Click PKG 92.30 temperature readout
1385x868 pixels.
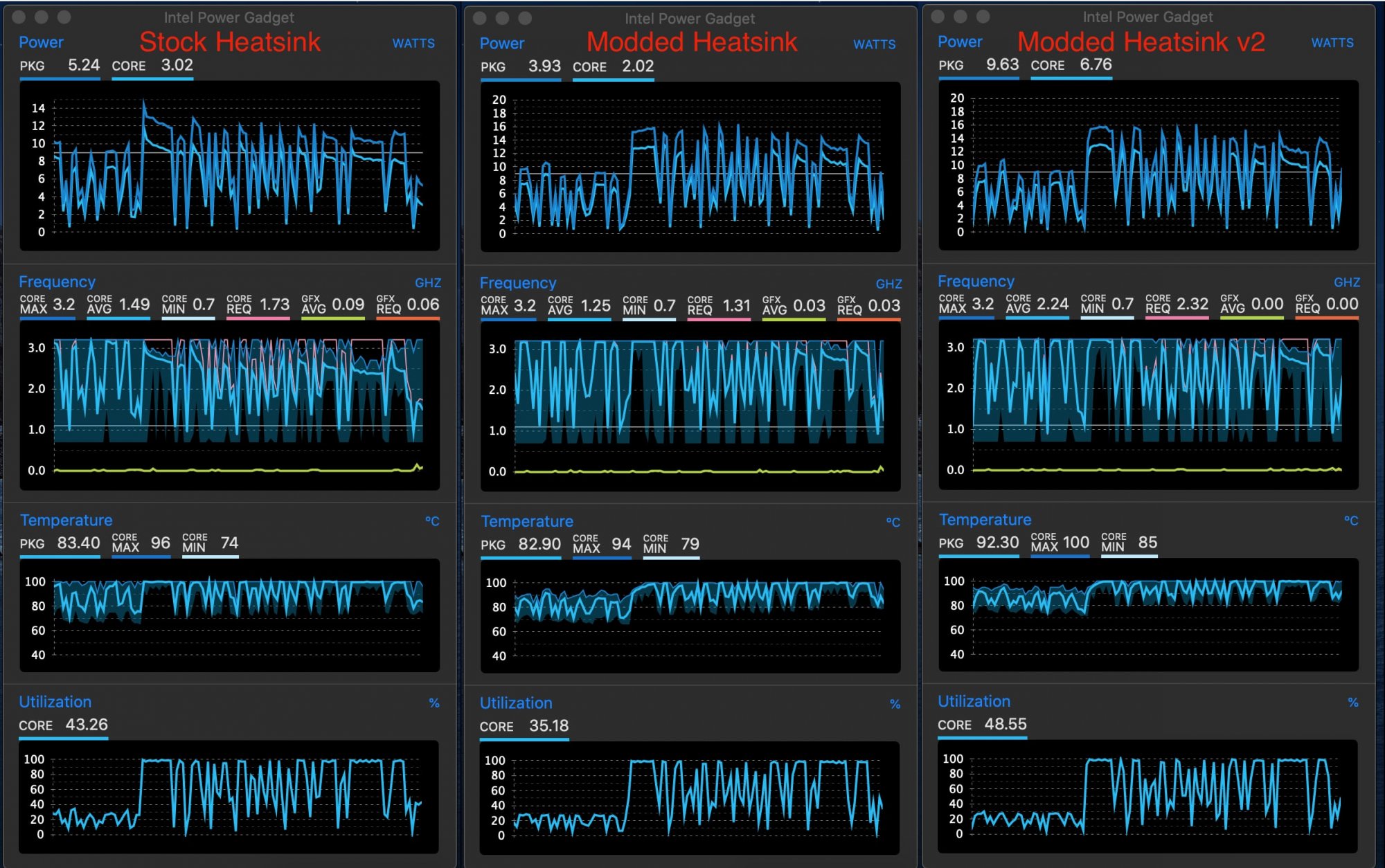pos(997,542)
